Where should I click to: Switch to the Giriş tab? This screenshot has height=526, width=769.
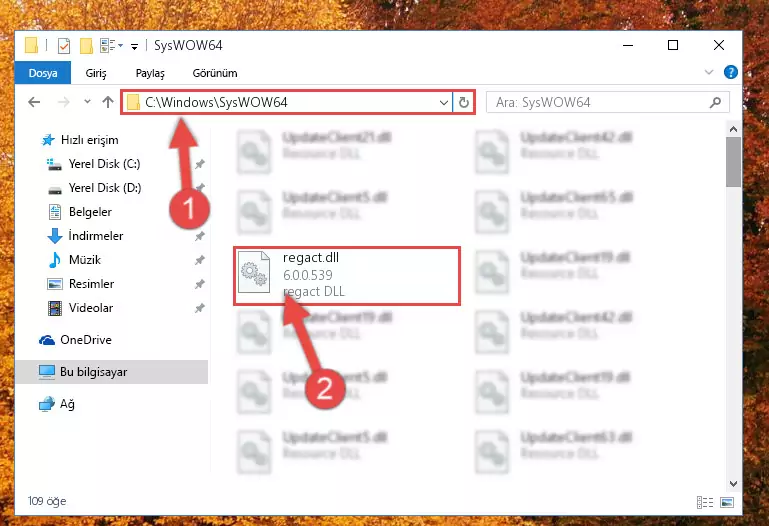(96, 73)
